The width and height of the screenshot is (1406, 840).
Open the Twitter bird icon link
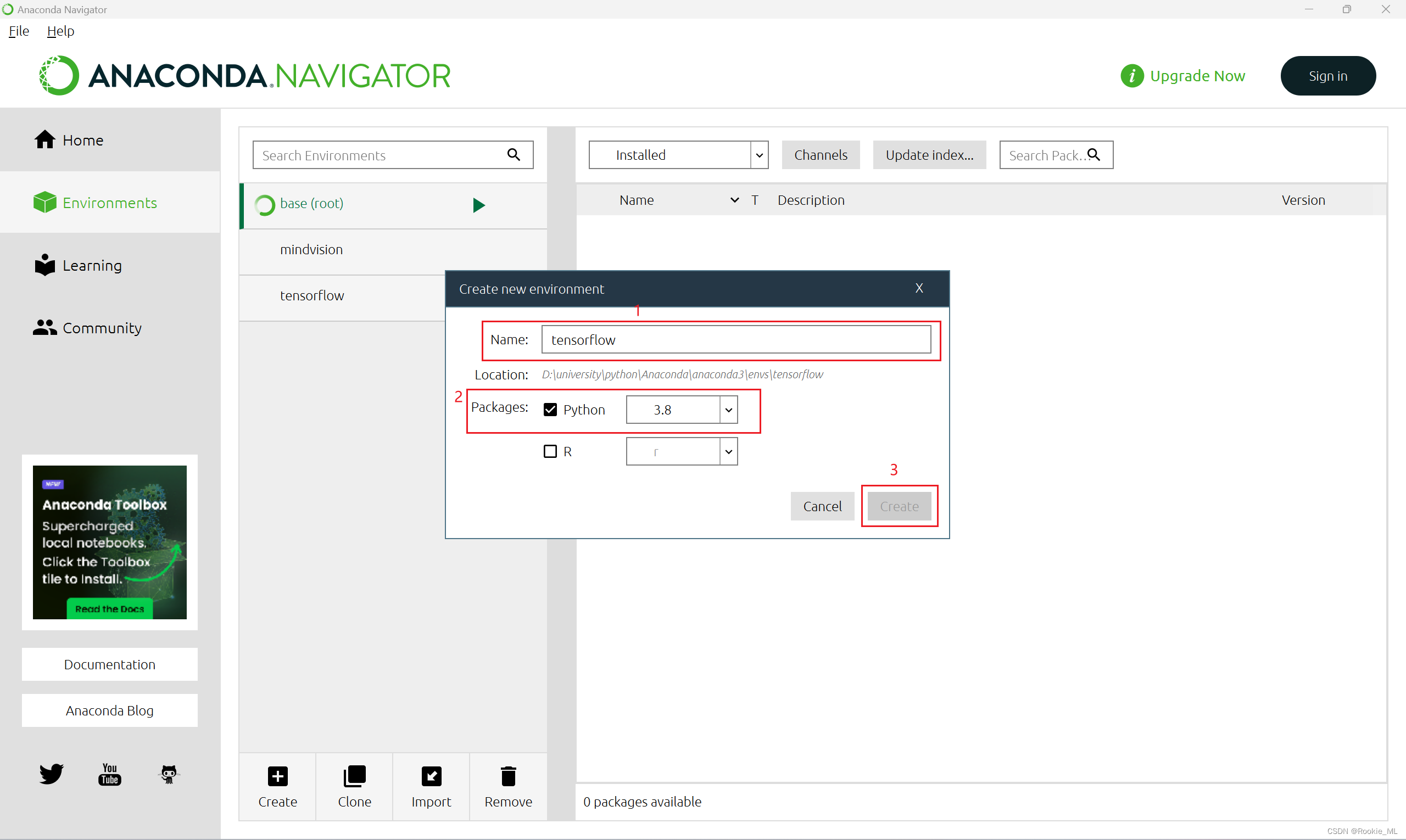(52, 774)
